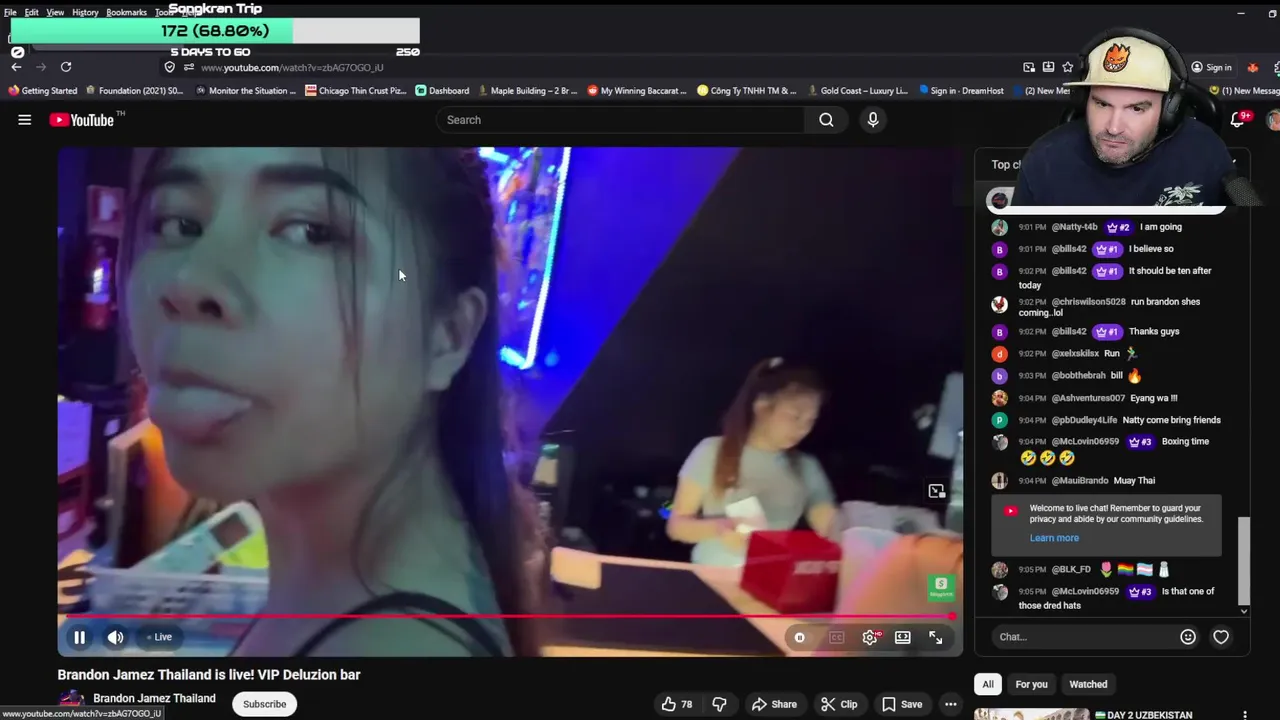The image size is (1280, 720).
Task: Open the Dashboard bookmark
Action: (x=442, y=91)
